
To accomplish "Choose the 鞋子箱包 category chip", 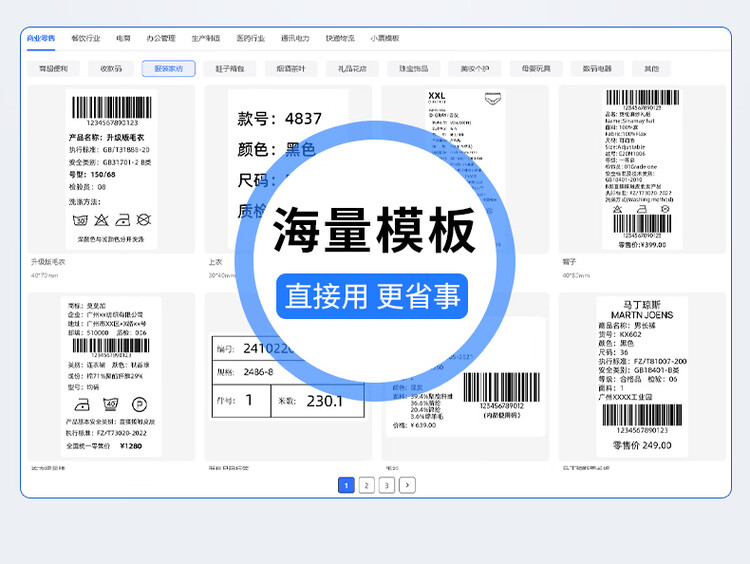I will [230, 68].
